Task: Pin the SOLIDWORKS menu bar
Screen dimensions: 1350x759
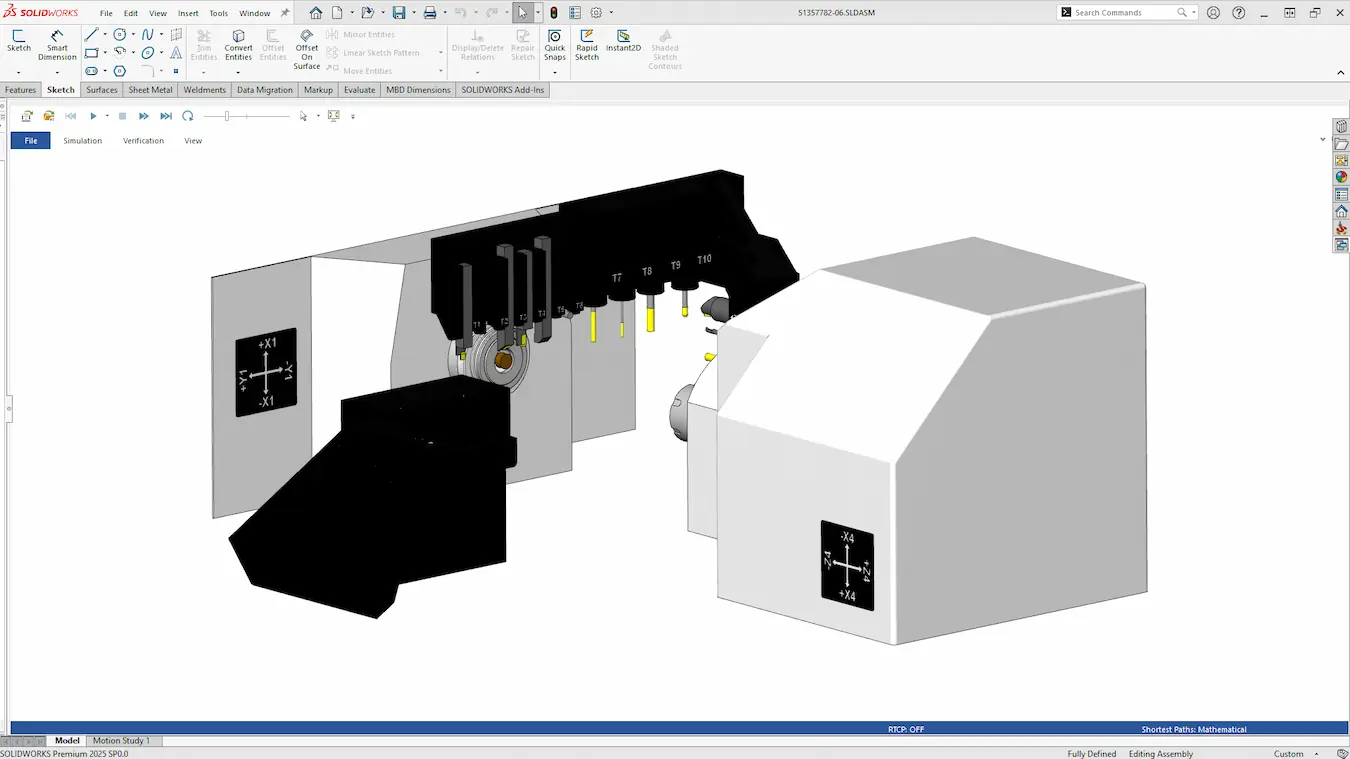Action: click(285, 13)
